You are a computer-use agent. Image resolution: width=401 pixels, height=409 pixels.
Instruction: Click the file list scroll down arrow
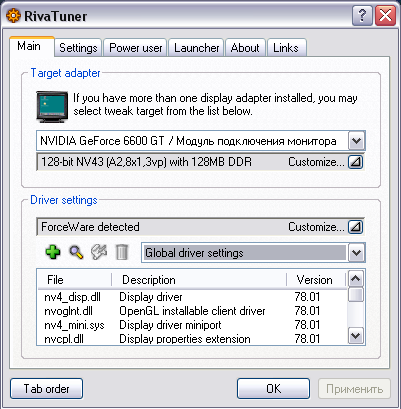(x=355, y=335)
